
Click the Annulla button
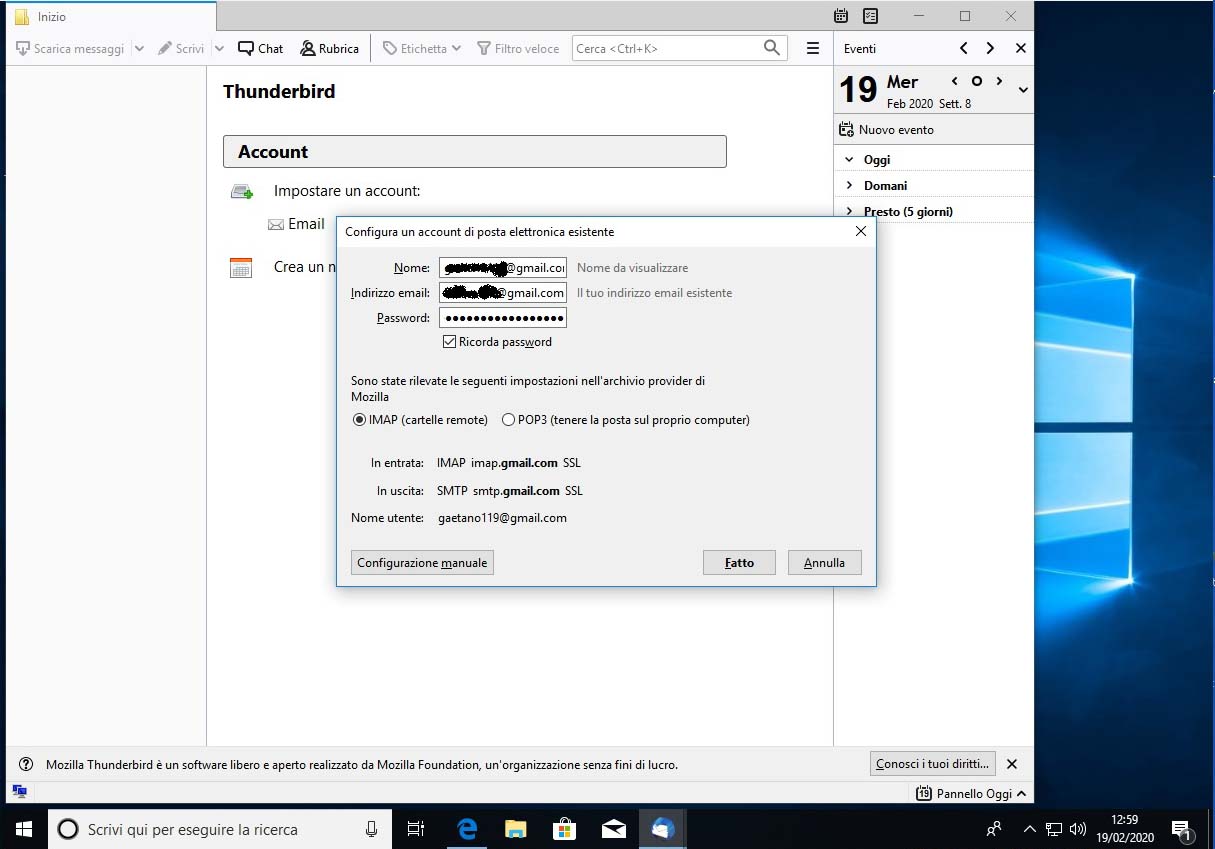825,563
